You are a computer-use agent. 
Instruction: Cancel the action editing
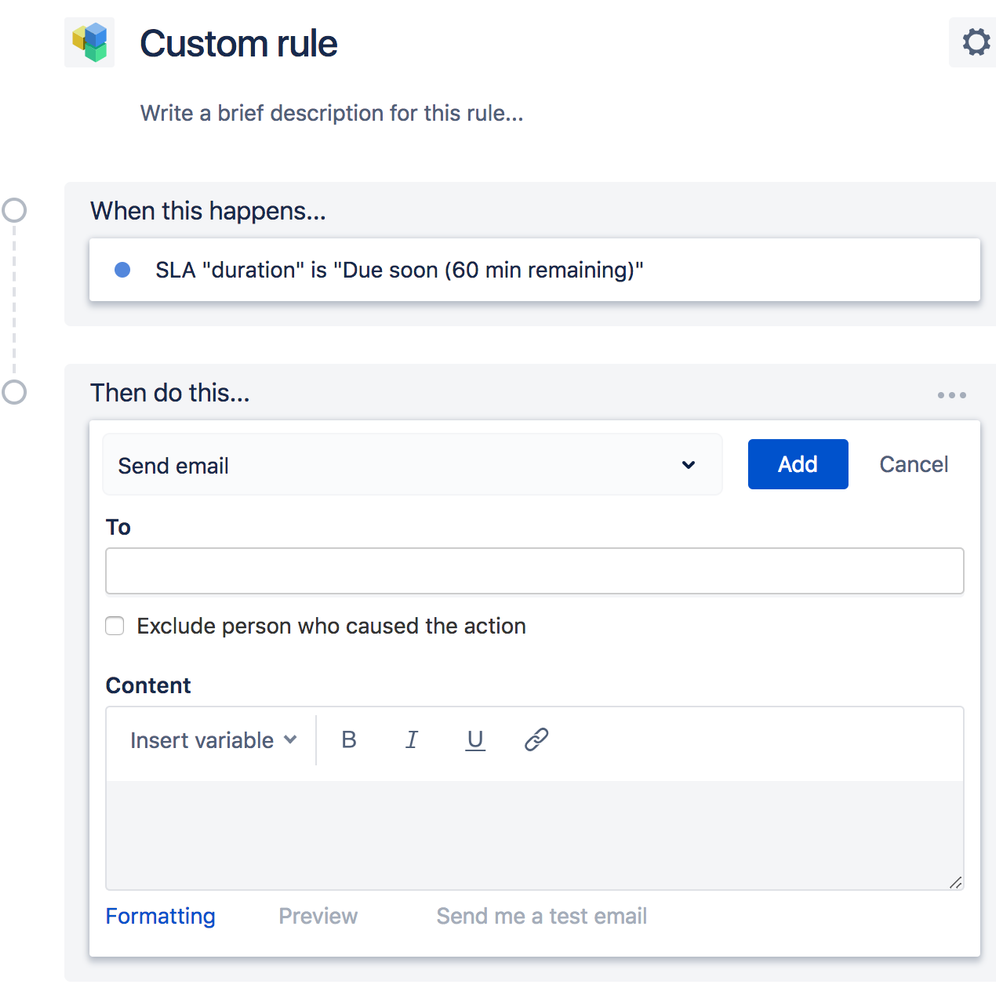(x=913, y=464)
